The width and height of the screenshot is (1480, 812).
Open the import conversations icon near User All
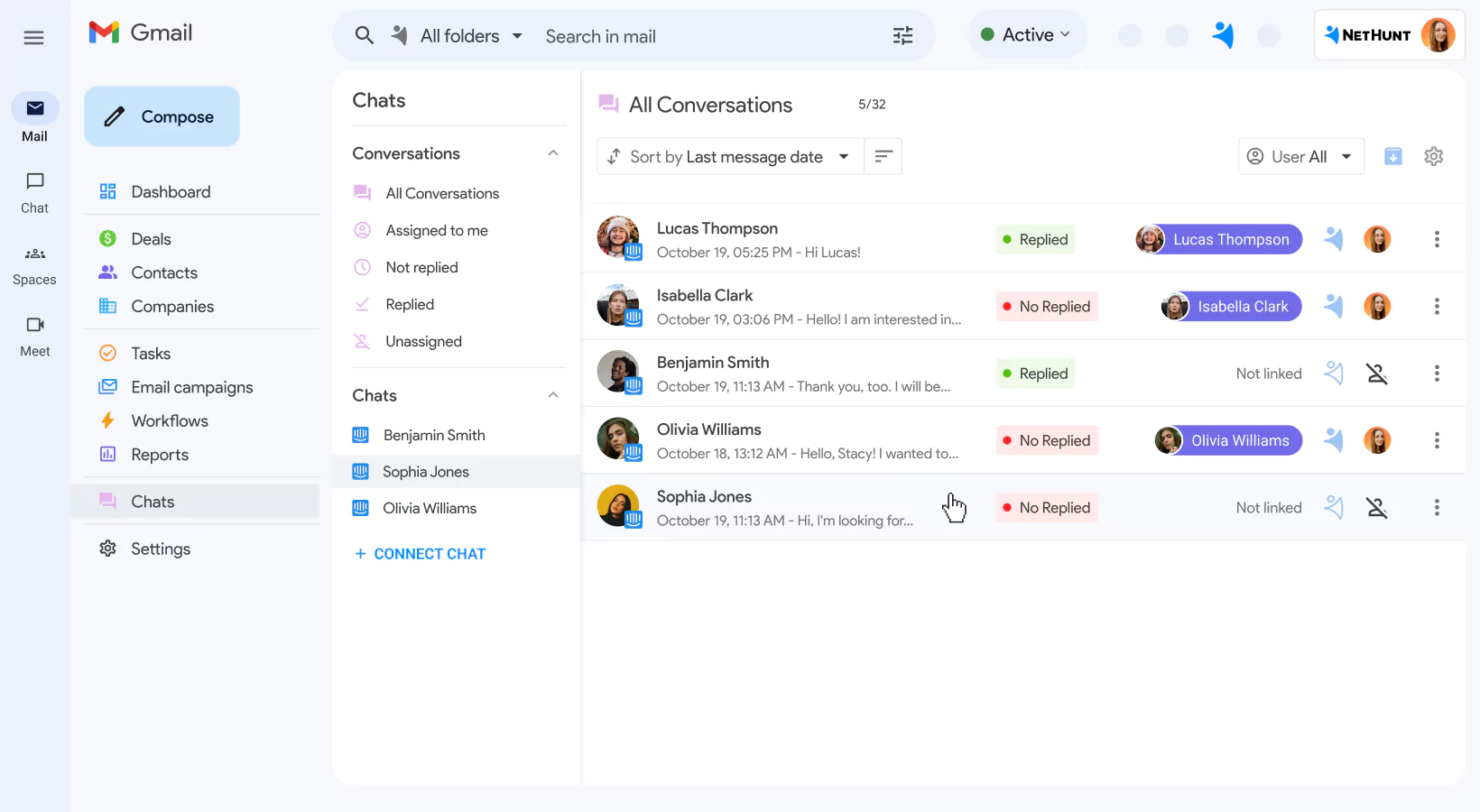click(x=1392, y=156)
